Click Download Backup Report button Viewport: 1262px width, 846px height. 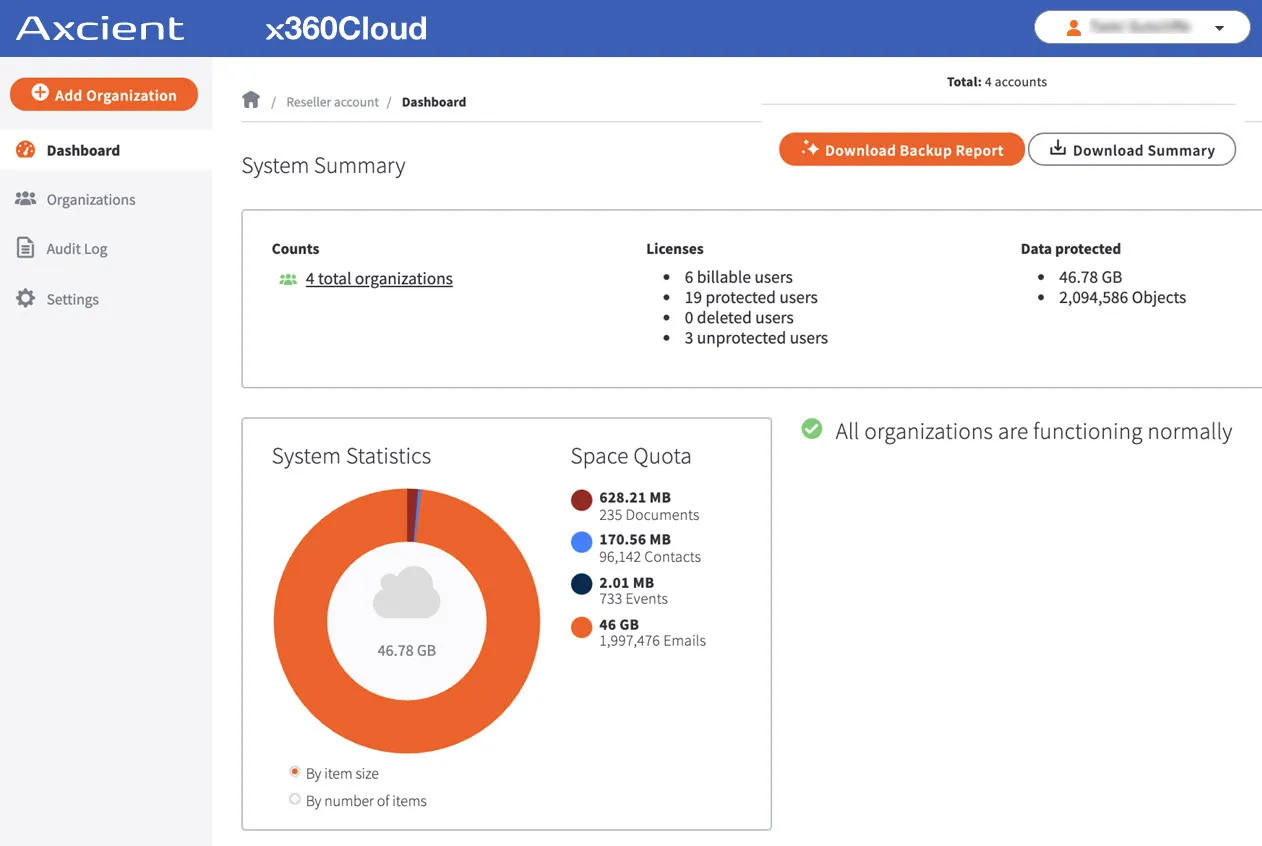pos(902,150)
